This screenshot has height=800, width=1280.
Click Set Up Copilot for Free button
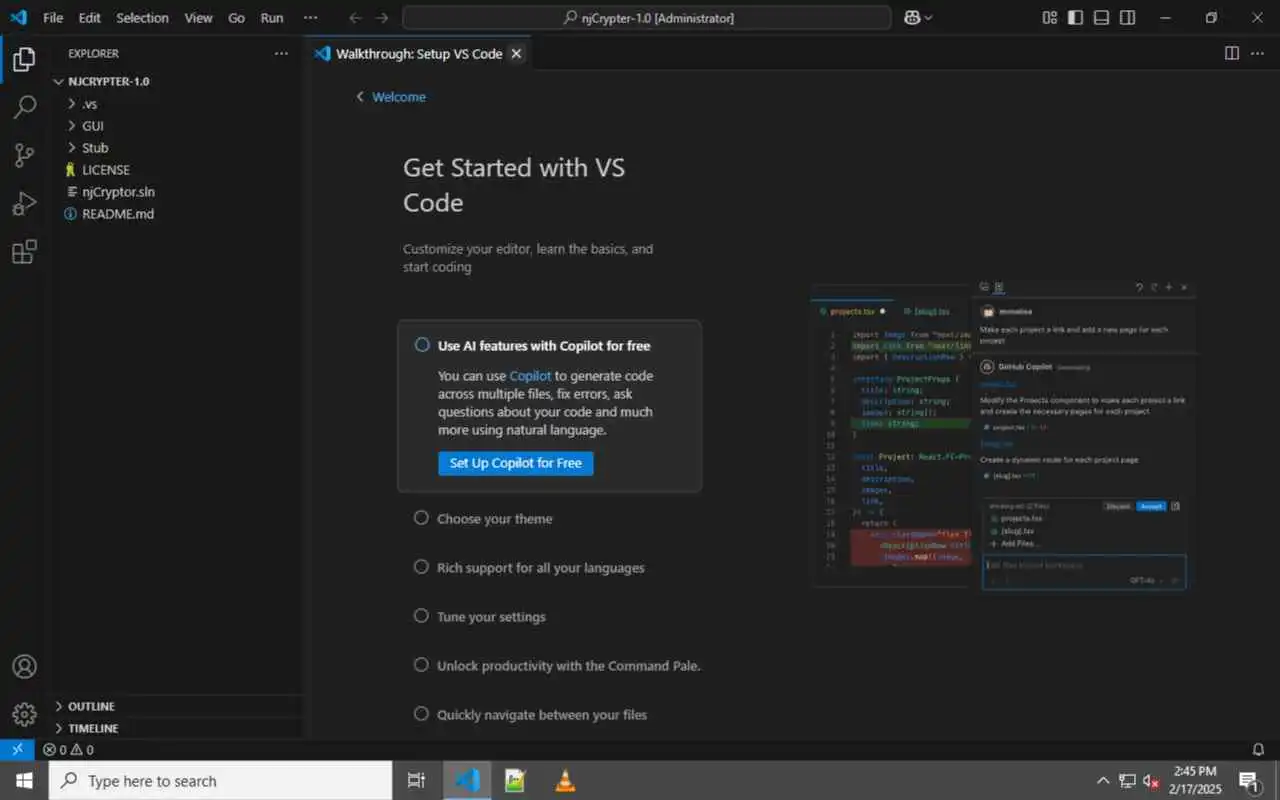515,463
